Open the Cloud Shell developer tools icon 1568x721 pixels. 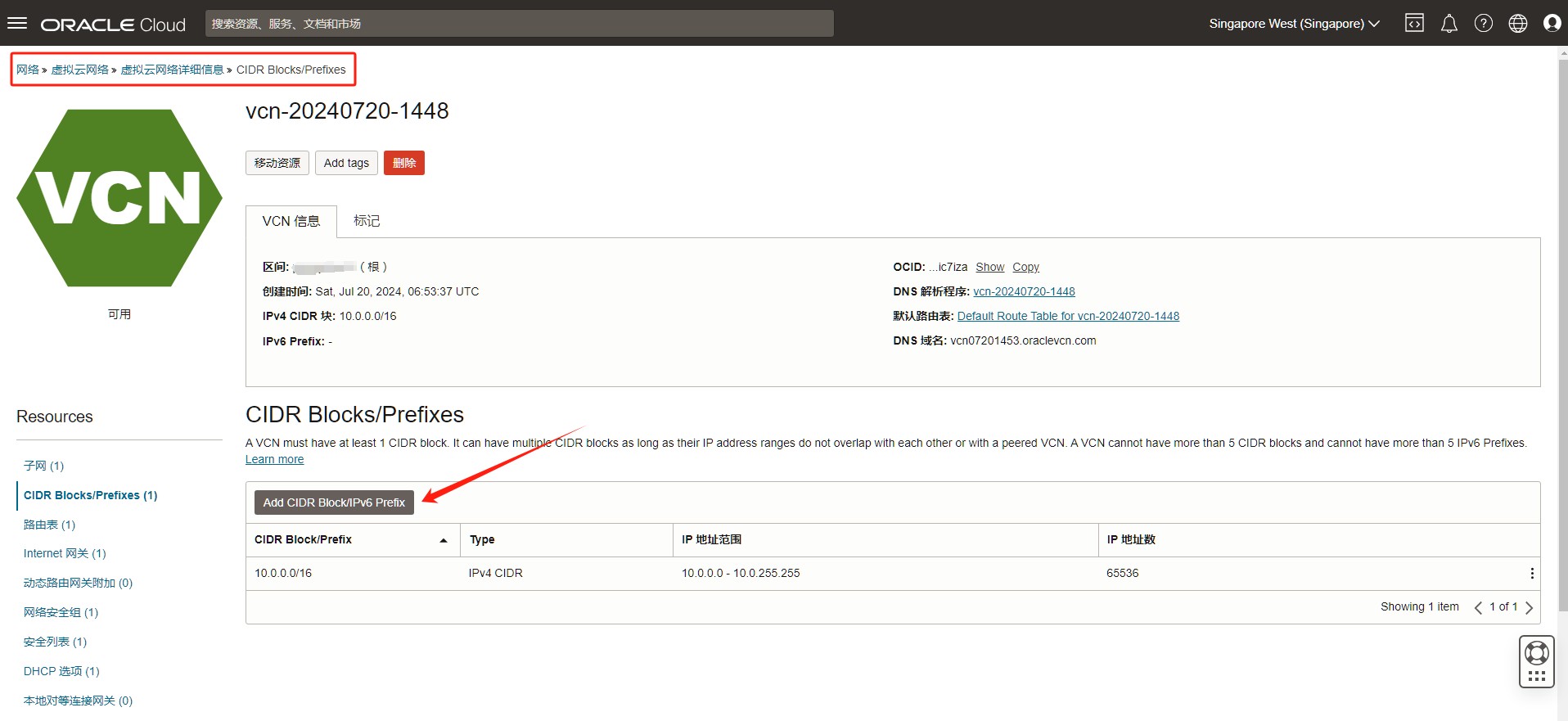coord(1414,23)
